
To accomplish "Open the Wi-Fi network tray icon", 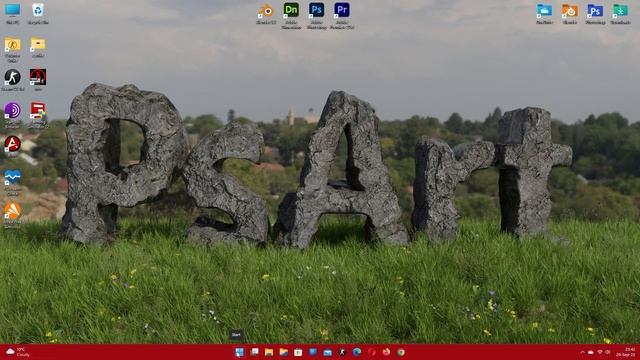I will (x=600, y=352).
